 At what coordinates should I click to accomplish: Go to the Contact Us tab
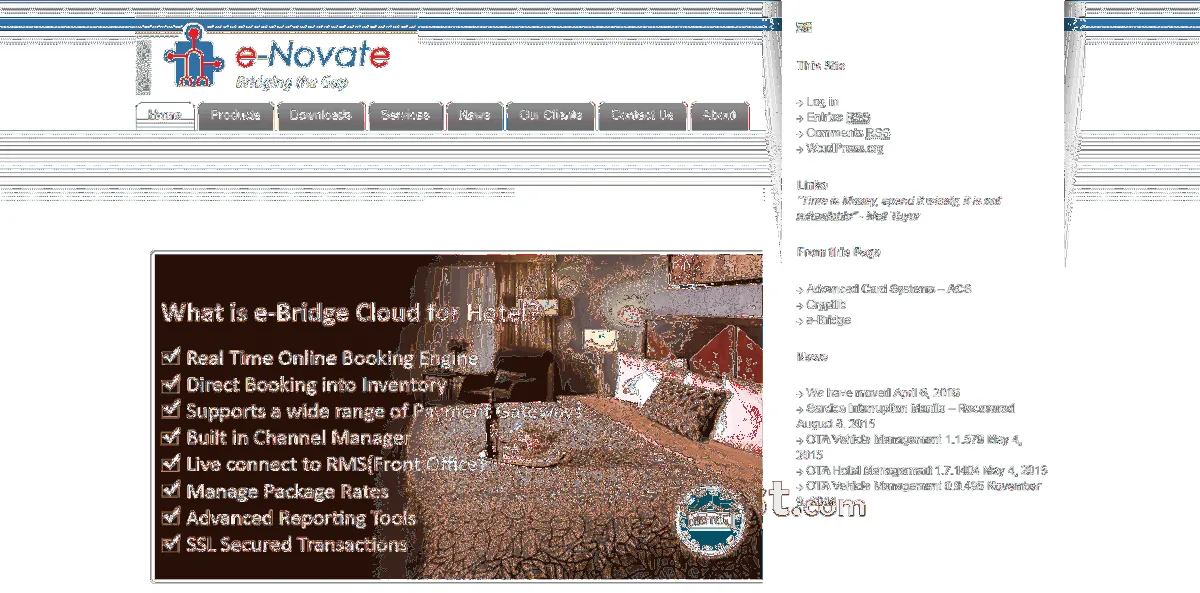tap(642, 115)
